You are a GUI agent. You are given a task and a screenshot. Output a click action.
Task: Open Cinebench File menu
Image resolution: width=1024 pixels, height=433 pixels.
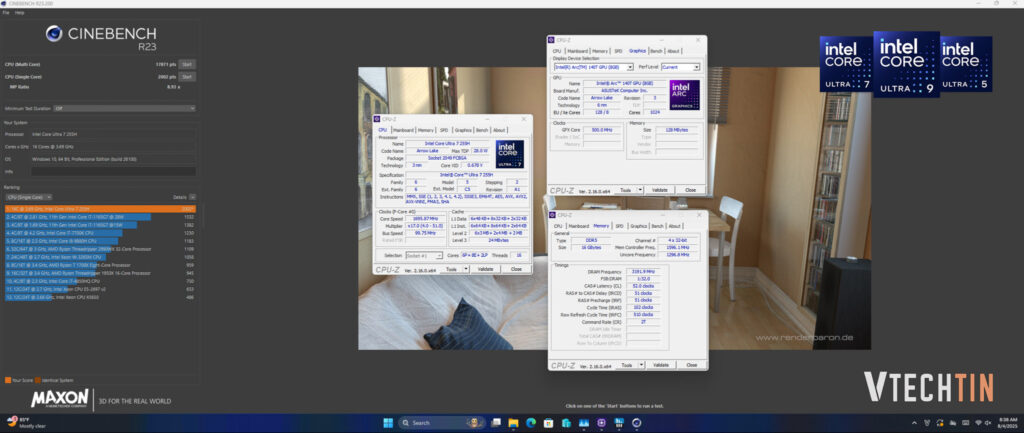6,12
